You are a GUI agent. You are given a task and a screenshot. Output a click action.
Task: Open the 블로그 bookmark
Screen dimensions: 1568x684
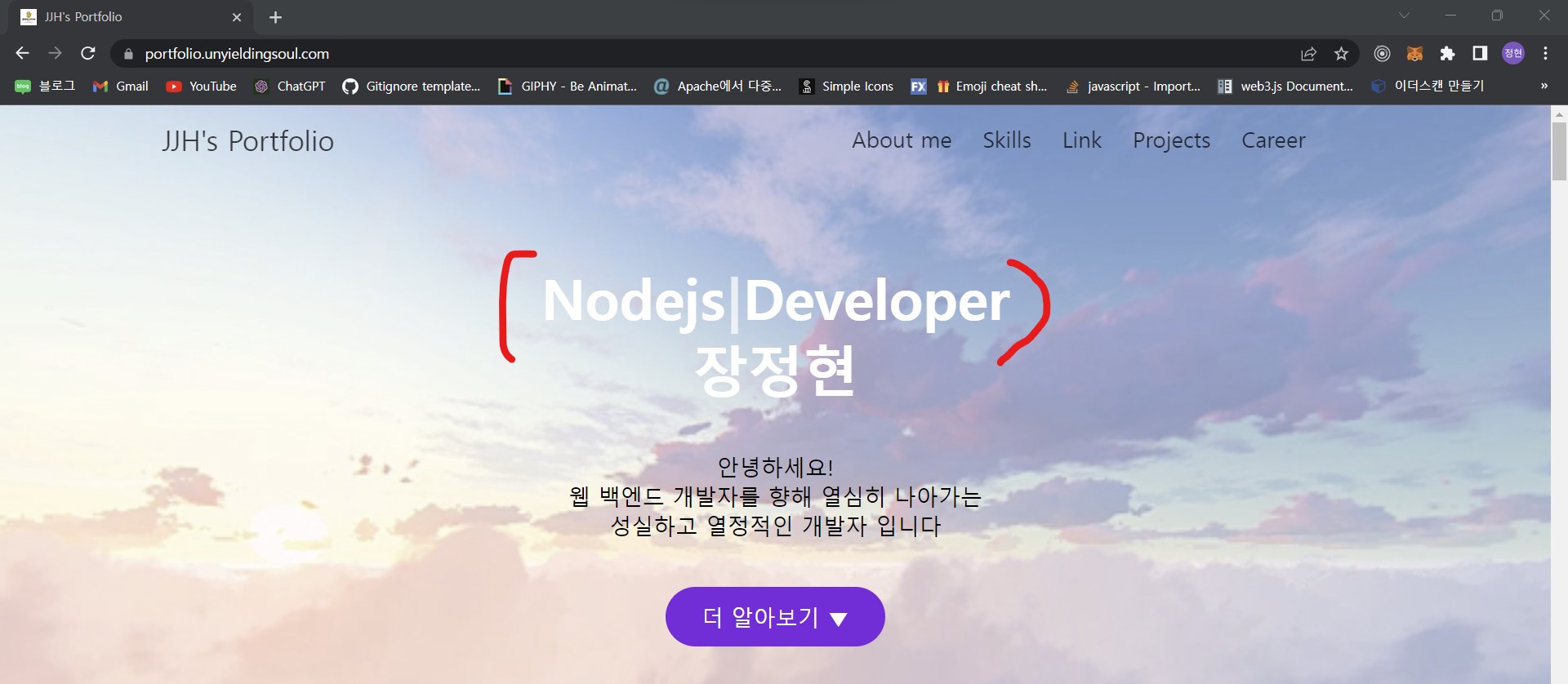pyautogui.click(x=45, y=86)
